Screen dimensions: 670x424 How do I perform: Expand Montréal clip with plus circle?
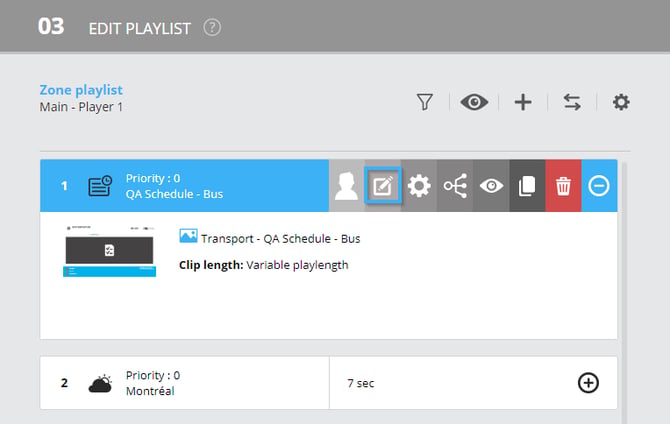588,383
